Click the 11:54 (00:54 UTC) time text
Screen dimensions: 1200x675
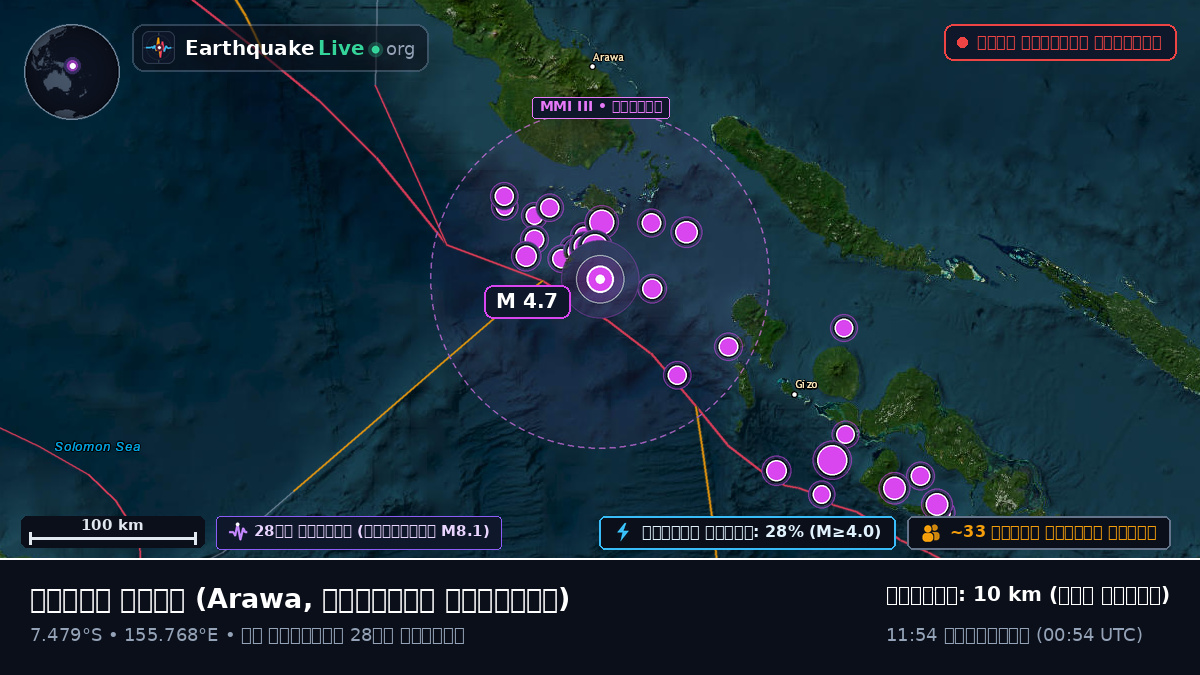point(1014,635)
